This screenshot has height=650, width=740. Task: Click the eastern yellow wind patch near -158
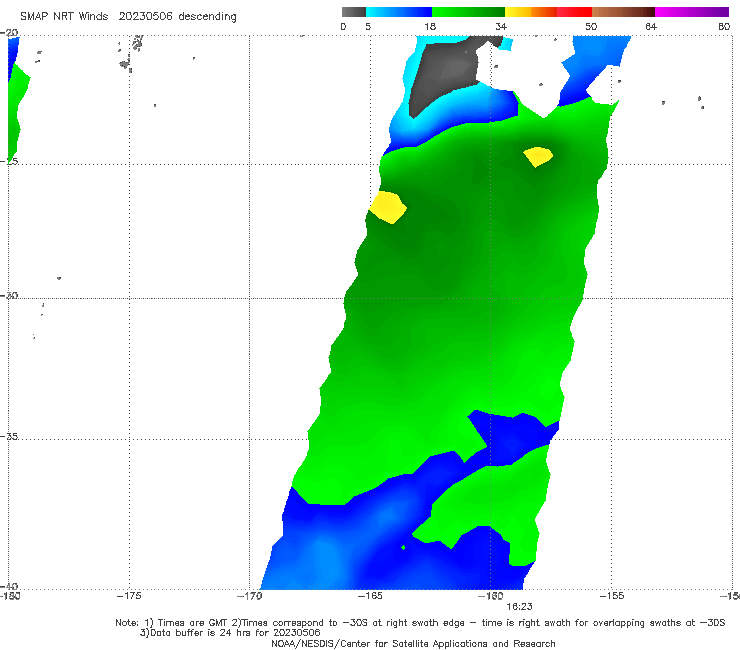click(538, 157)
